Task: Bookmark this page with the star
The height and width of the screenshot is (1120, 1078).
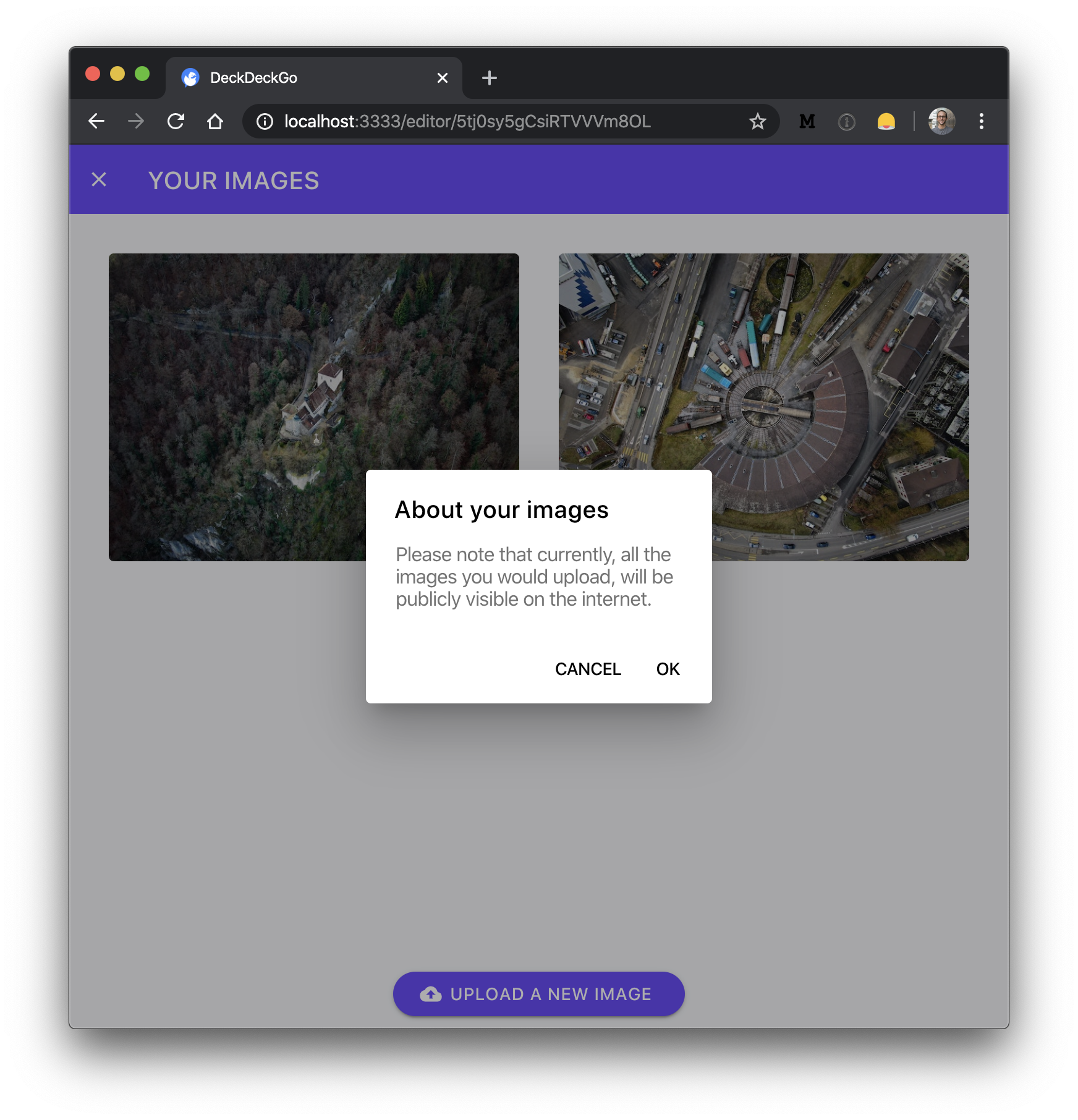Action: click(757, 121)
